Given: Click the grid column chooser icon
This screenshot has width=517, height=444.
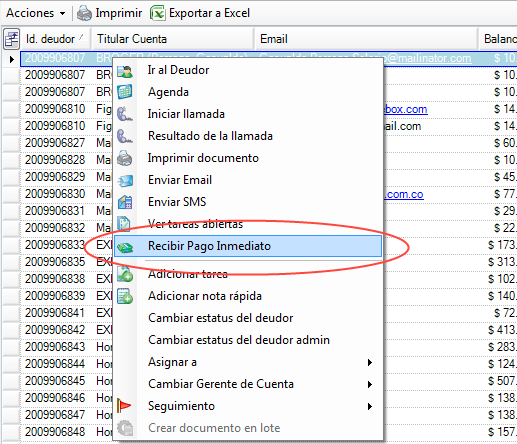Looking at the screenshot, I should (11, 39).
